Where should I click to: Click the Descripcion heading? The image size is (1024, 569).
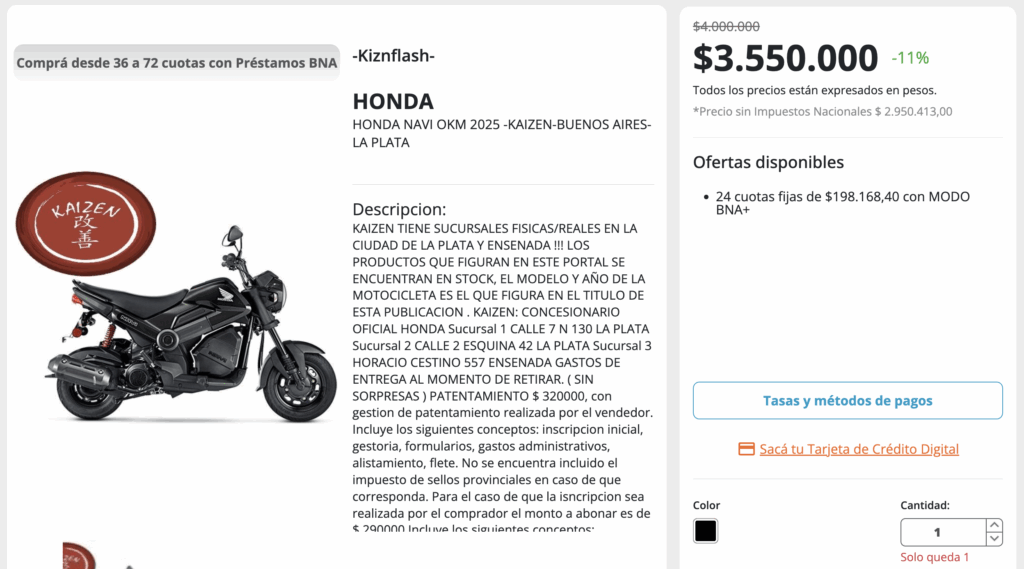click(x=399, y=209)
